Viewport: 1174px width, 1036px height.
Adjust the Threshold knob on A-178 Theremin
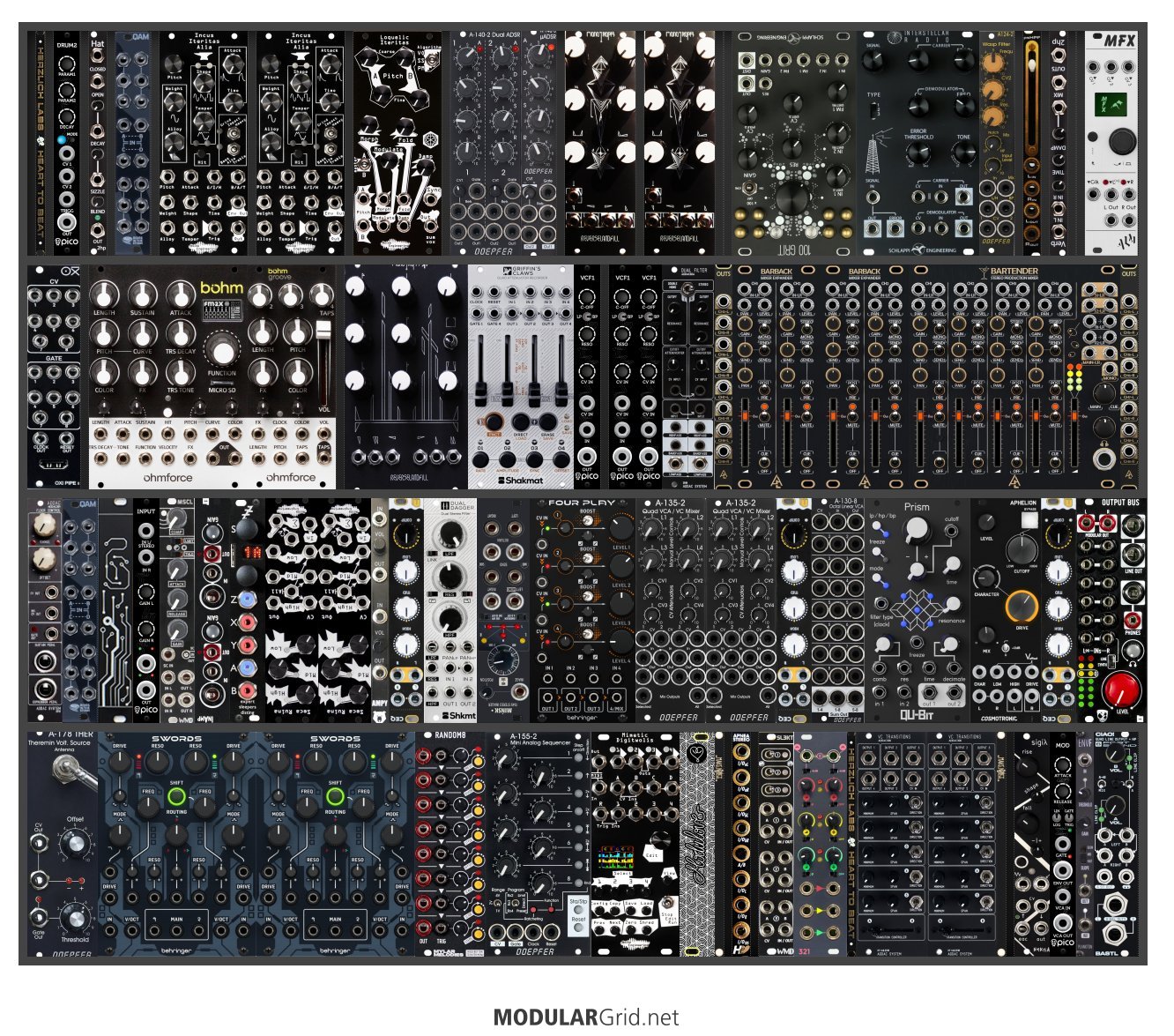coord(76,918)
